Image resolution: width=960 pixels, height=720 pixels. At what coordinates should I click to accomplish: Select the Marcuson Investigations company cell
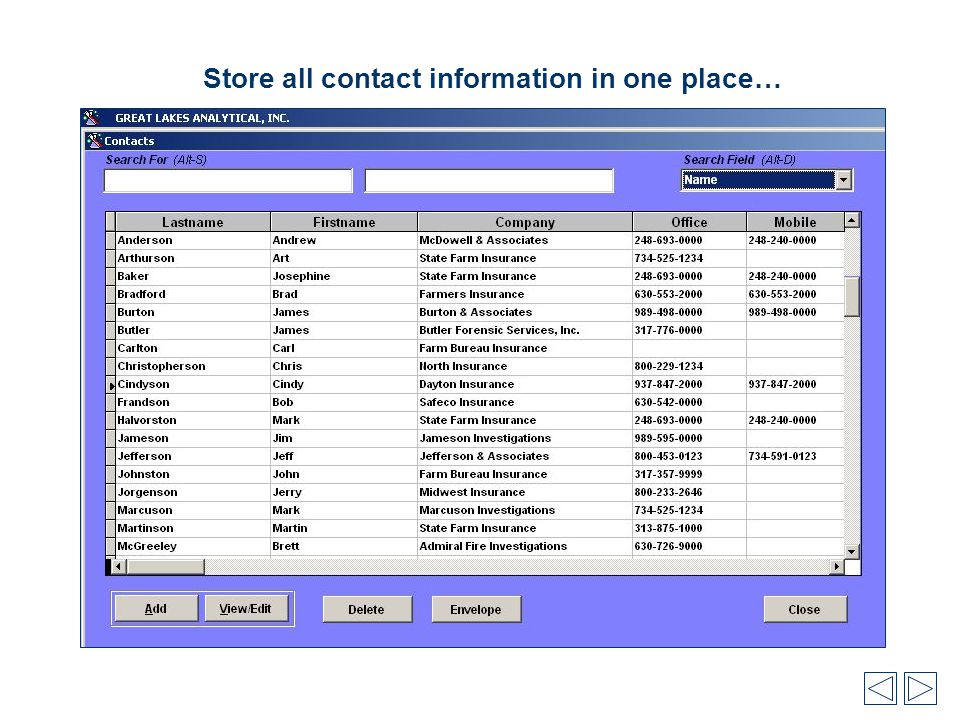(525, 510)
